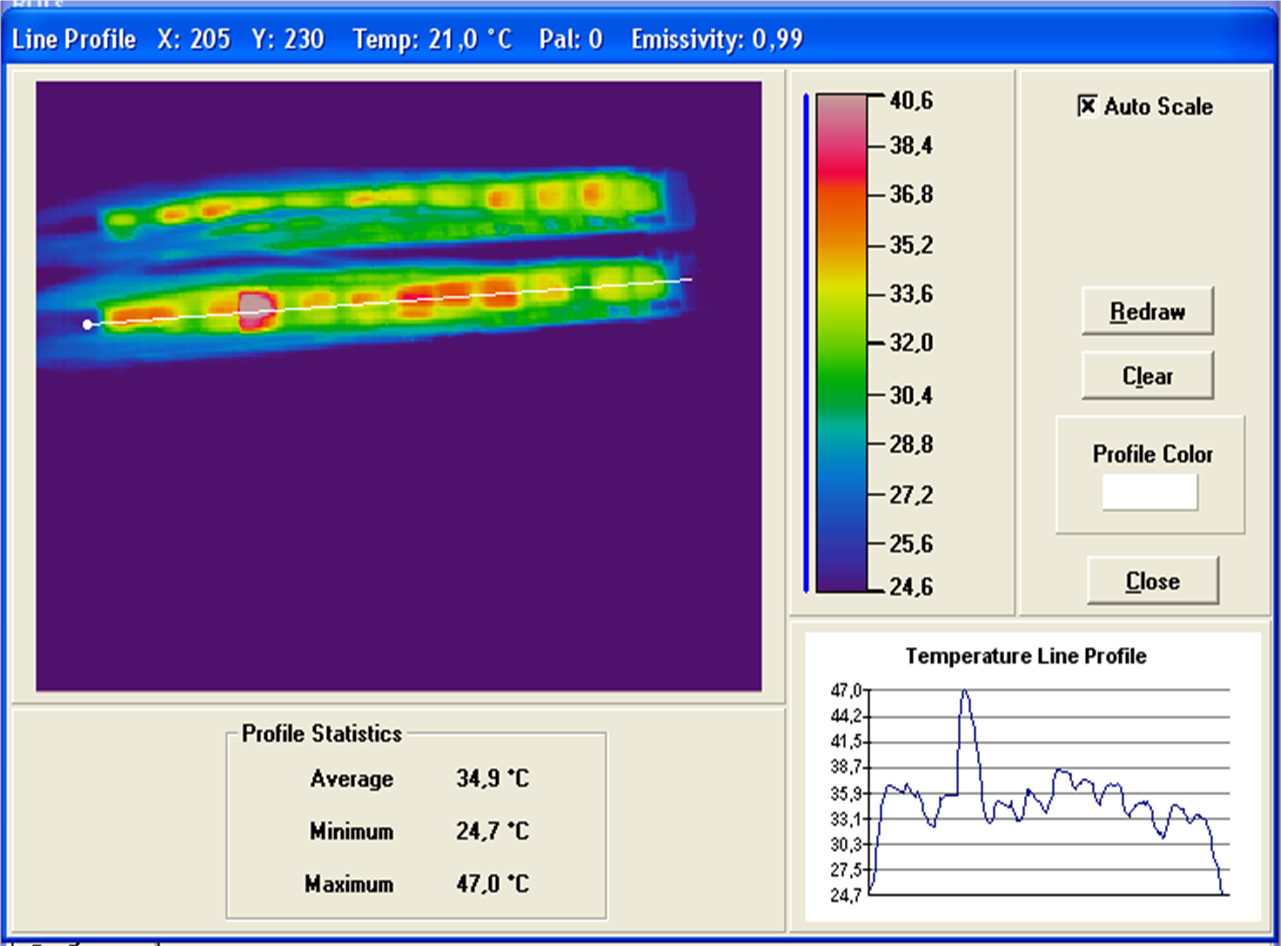Click the Temperature Line Profile chart title

click(x=1025, y=657)
